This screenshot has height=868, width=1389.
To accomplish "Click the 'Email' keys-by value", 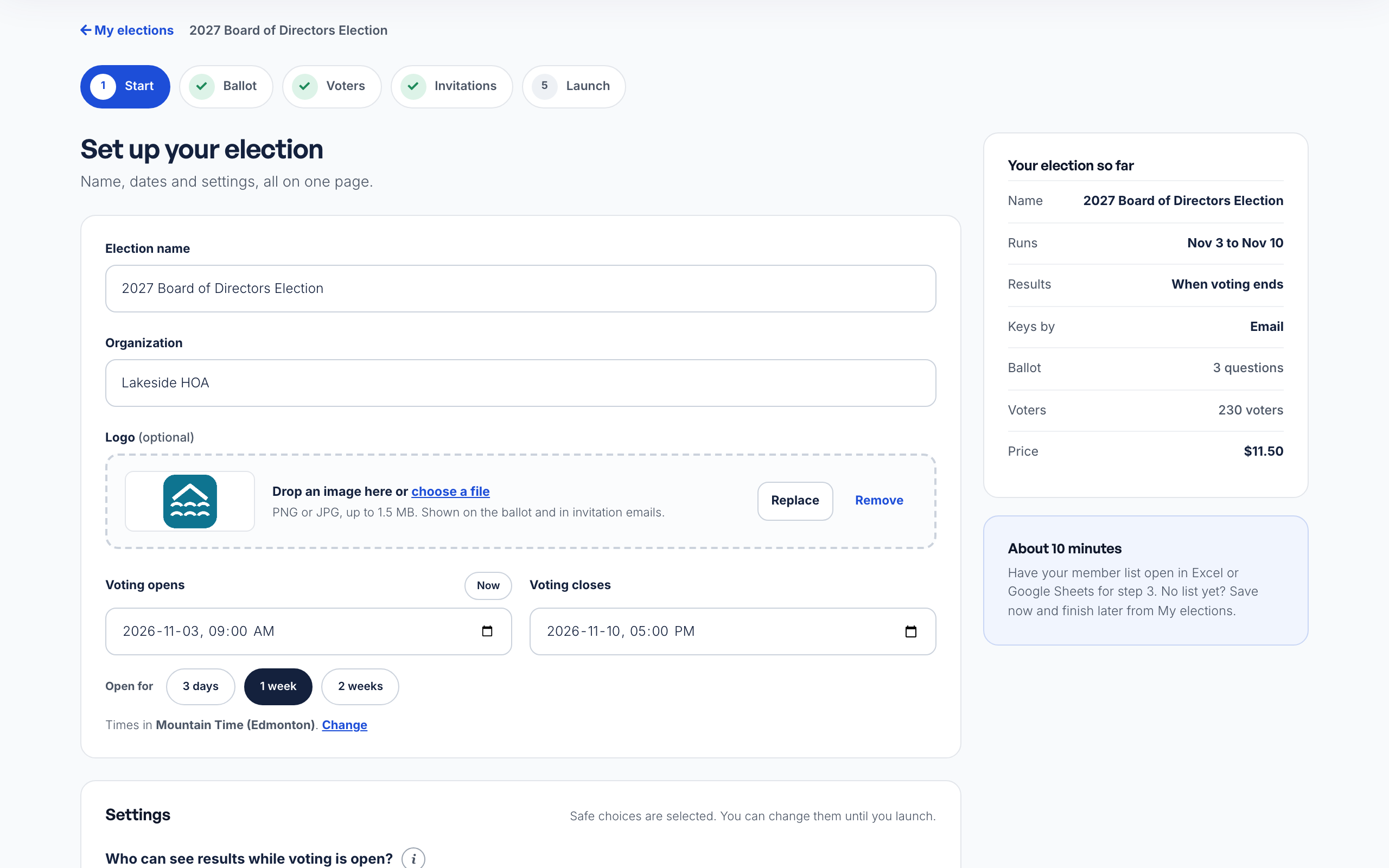I will coord(1267,327).
